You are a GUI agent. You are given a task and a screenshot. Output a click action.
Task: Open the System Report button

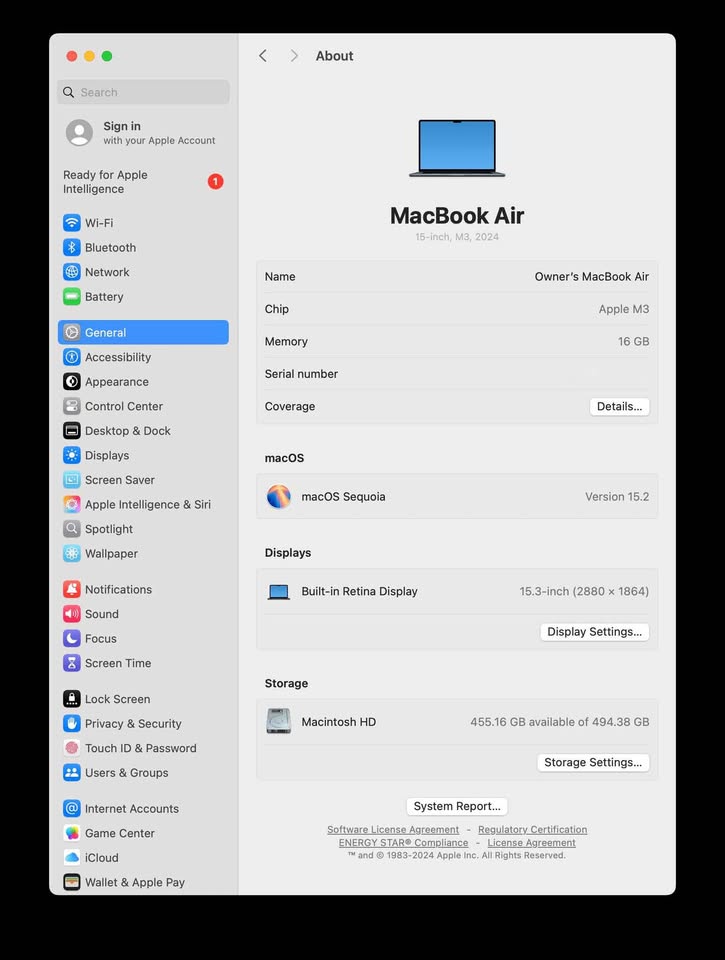(x=457, y=806)
